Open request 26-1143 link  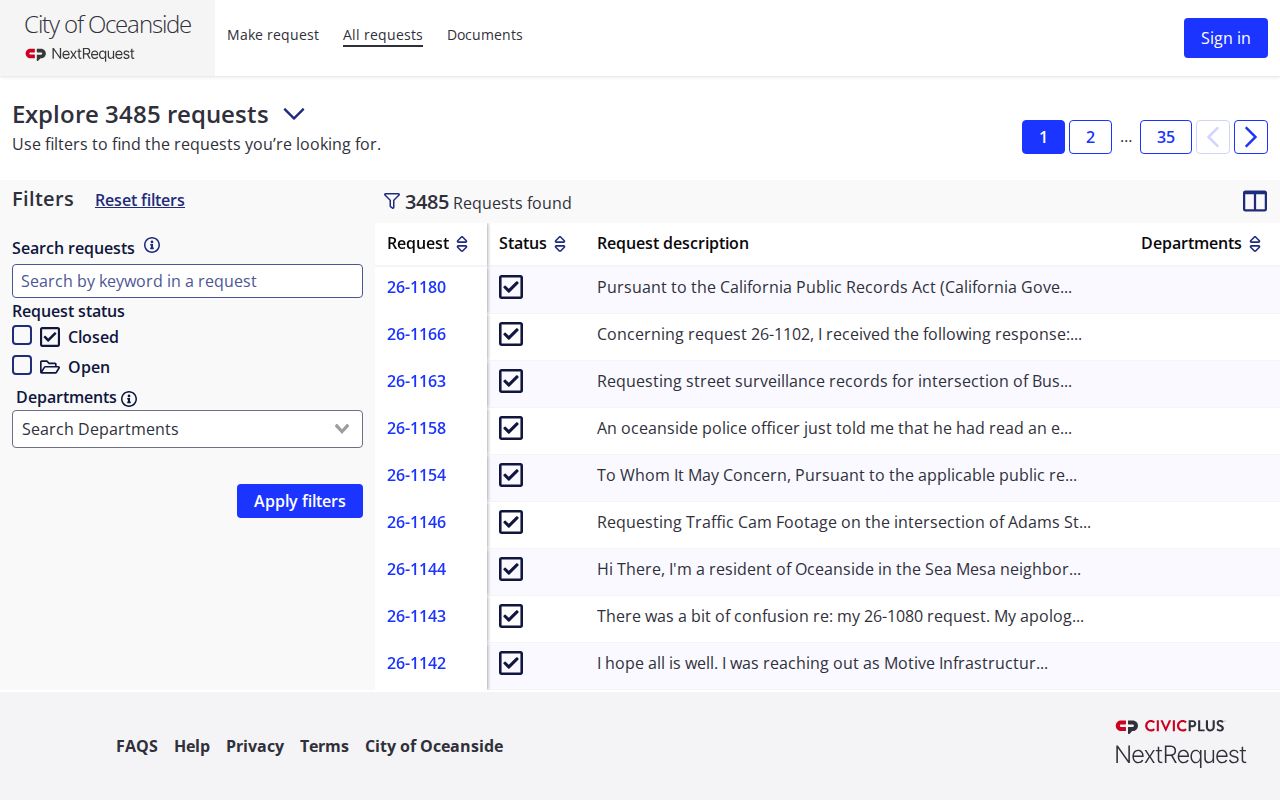[416, 616]
